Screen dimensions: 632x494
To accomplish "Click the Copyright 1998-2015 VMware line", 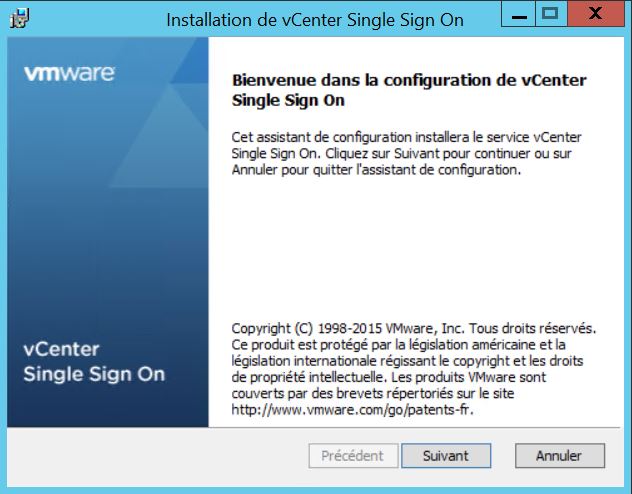I will point(413,329).
